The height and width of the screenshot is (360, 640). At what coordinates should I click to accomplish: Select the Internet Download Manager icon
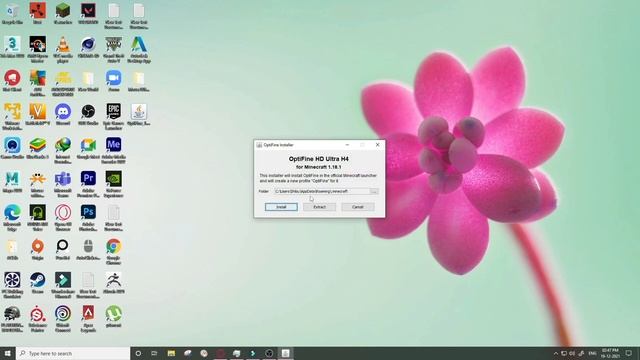(63, 151)
